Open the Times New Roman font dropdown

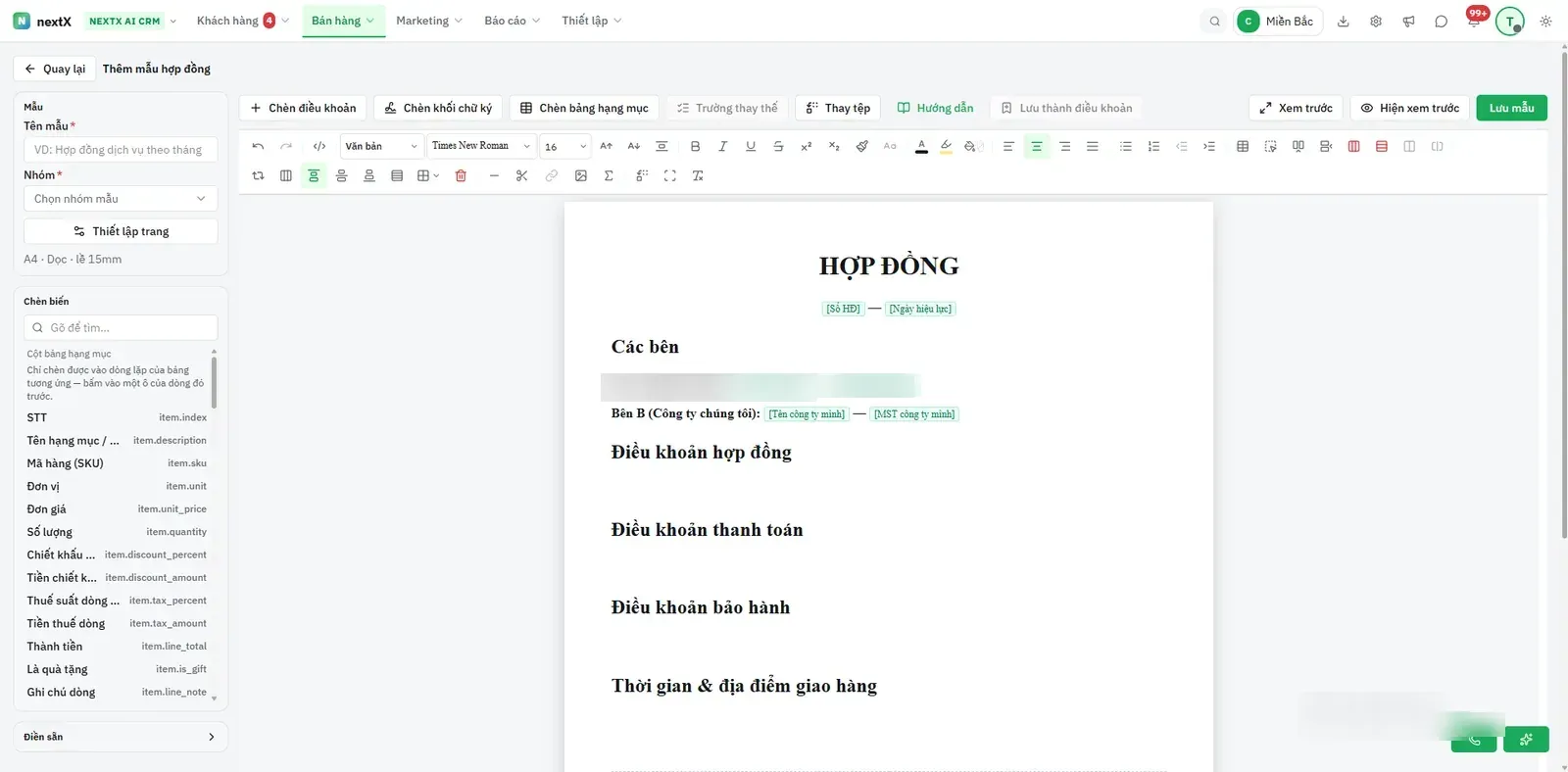(x=481, y=147)
